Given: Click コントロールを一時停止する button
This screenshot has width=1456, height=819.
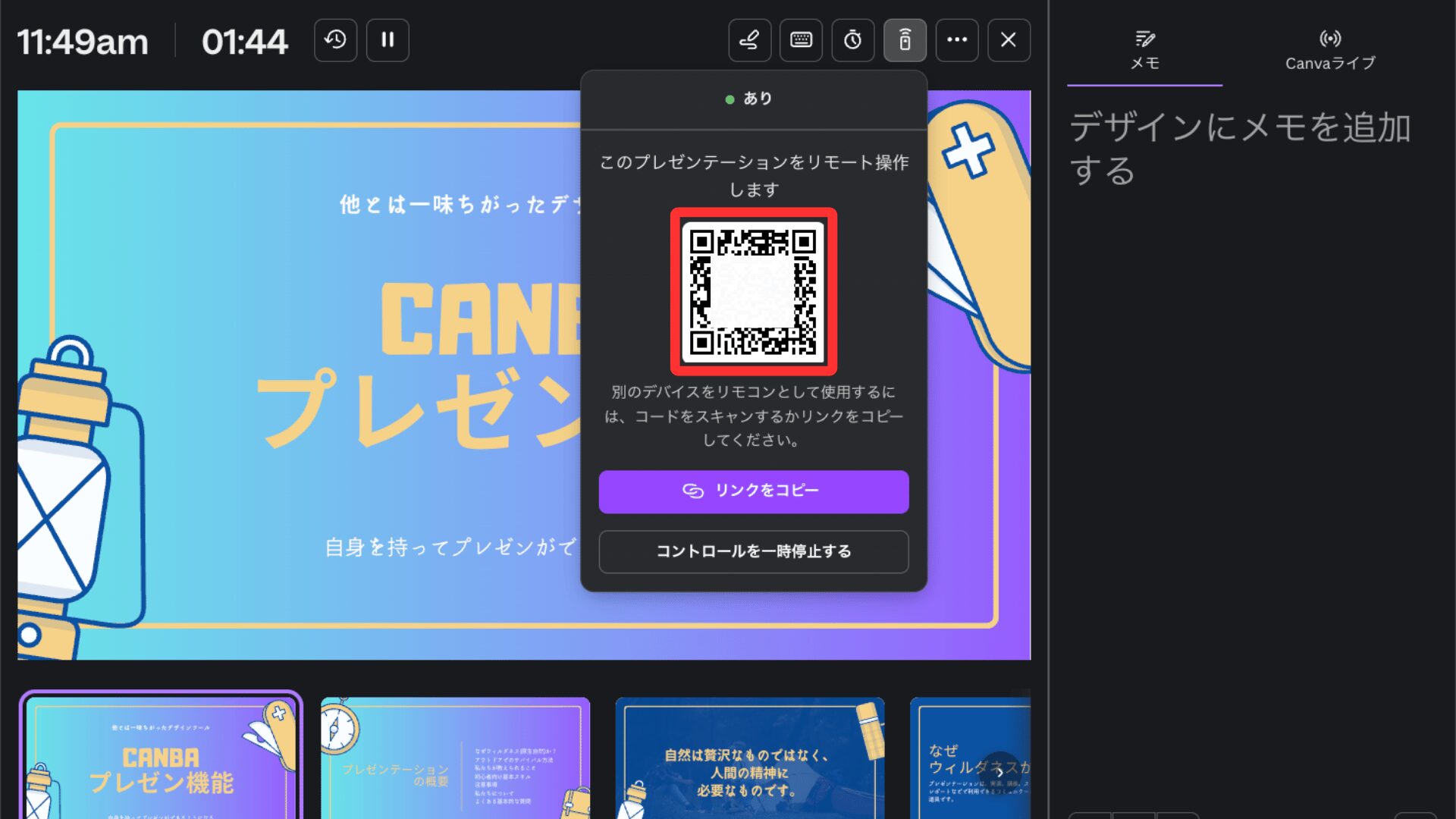Looking at the screenshot, I should pos(754,551).
